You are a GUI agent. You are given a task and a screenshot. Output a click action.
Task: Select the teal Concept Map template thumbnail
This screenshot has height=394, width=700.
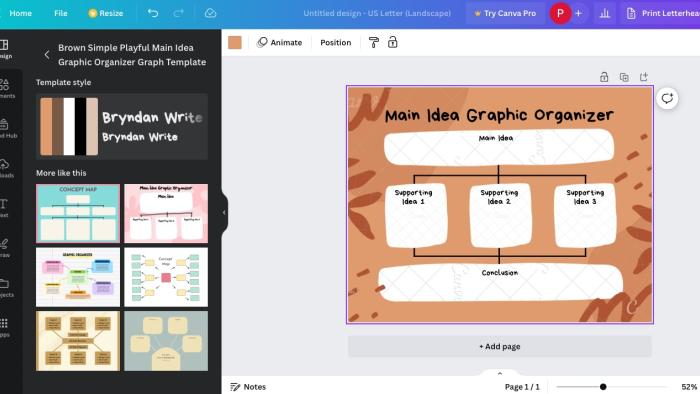pos(78,213)
